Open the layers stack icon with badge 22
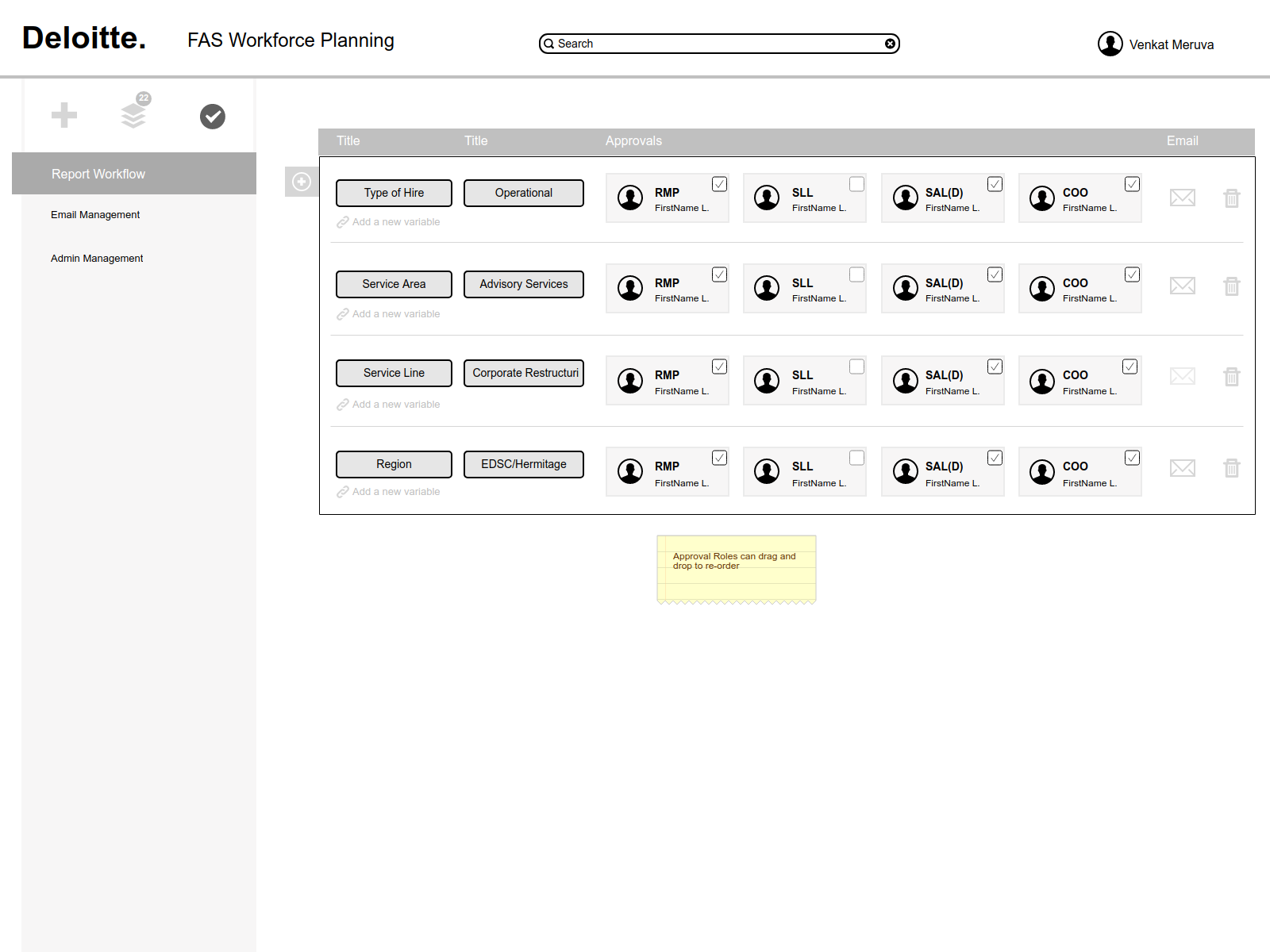Screen dimensions: 1270x952 (x=134, y=112)
